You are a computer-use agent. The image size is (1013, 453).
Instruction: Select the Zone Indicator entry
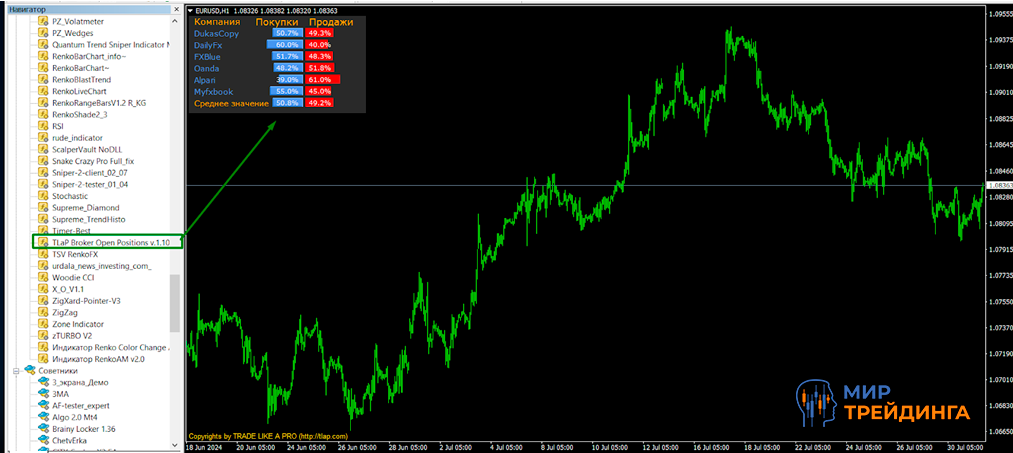pos(77,324)
